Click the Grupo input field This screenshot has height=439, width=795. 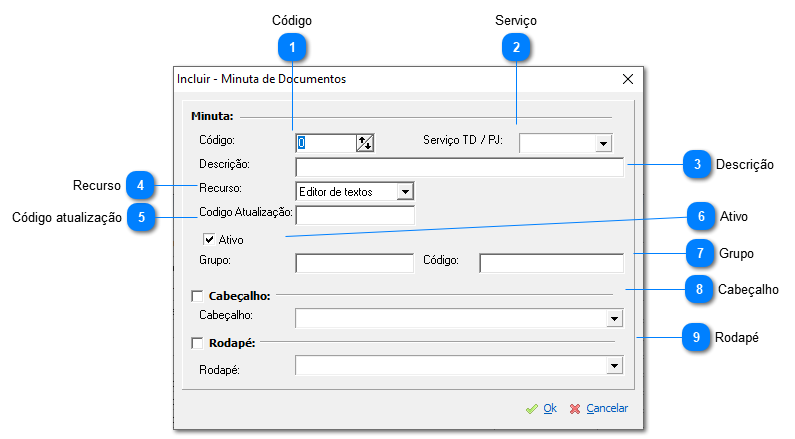[x=354, y=263]
